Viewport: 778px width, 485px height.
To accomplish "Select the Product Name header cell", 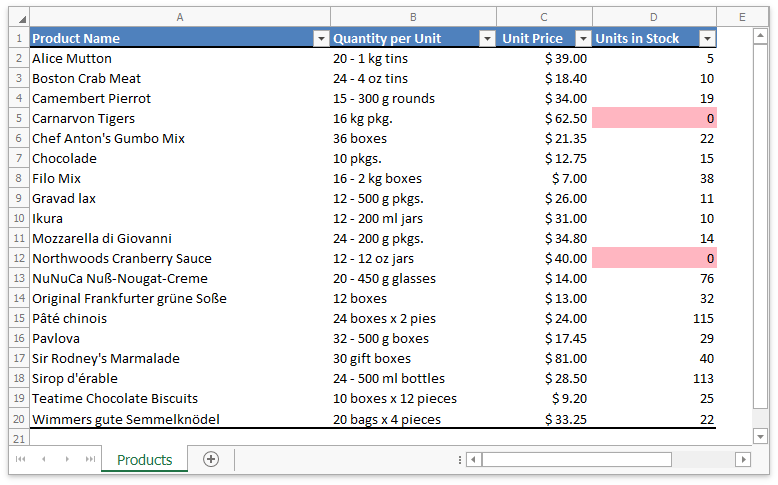I will pos(180,38).
